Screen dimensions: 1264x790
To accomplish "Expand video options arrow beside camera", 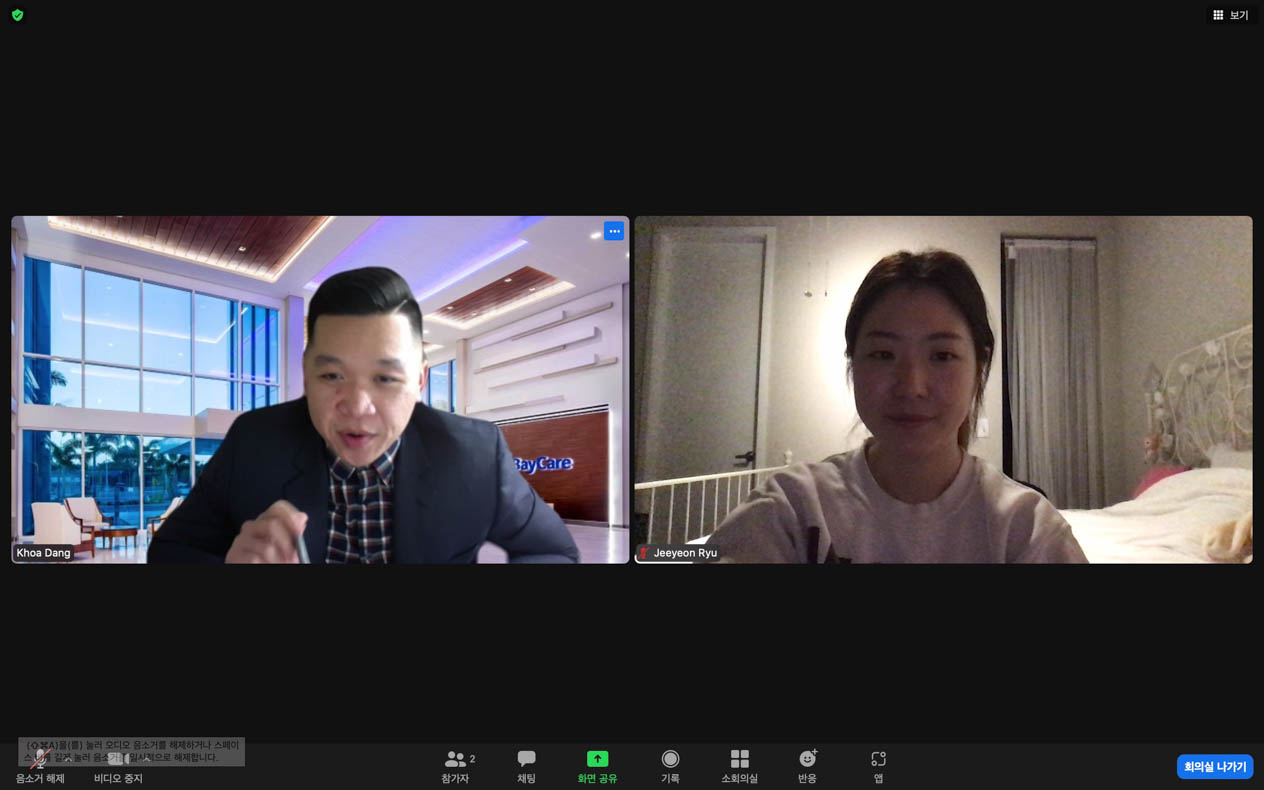I will [147, 758].
